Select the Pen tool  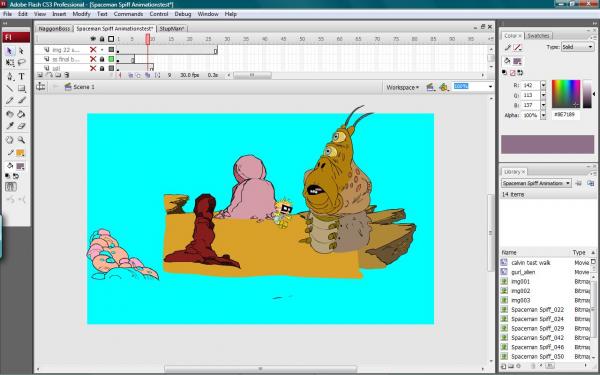click(x=10, y=77)
